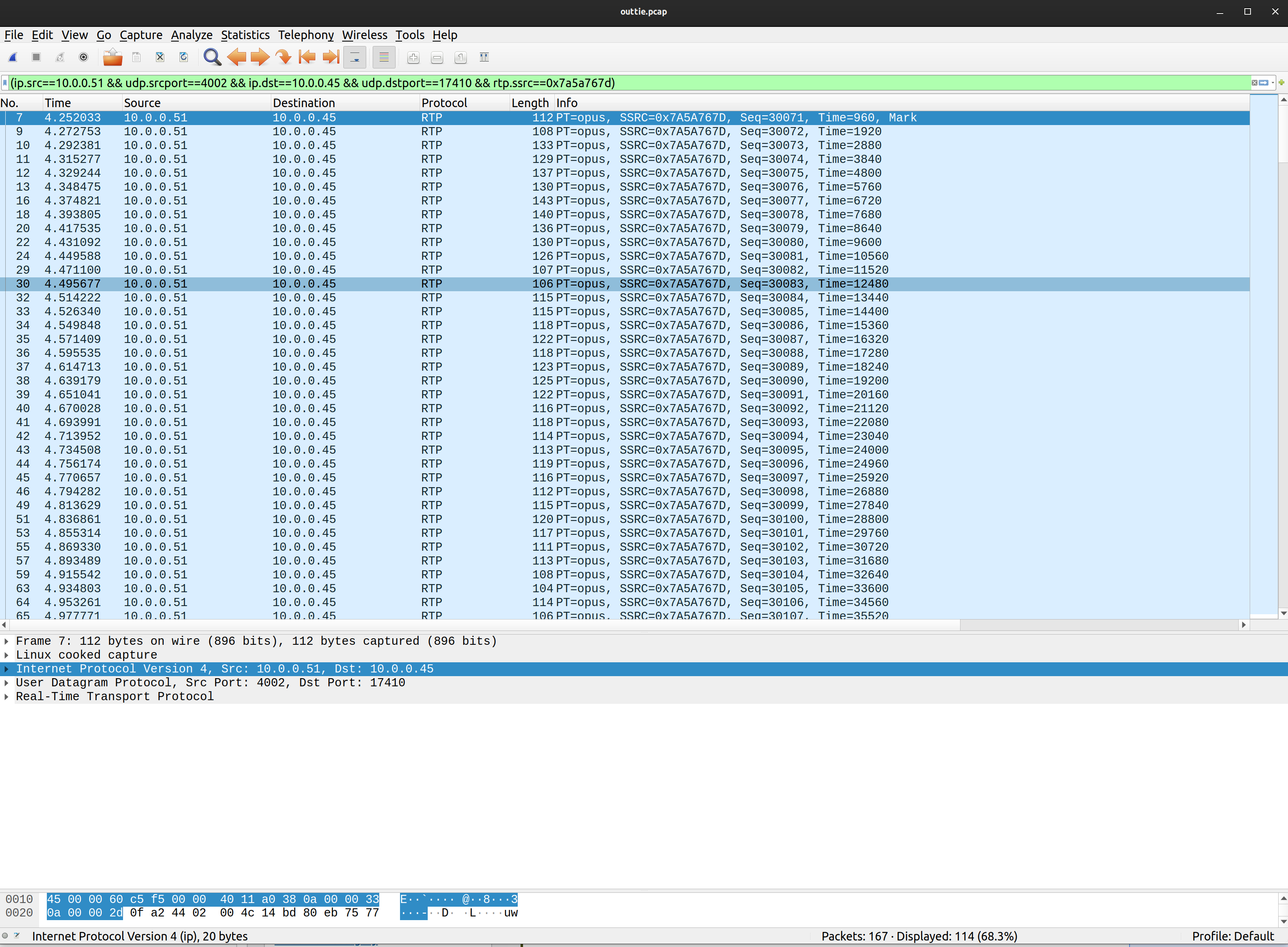Click the save capture file icon
This screenshot has width=1288, height=947.
(x=136, y=57)
